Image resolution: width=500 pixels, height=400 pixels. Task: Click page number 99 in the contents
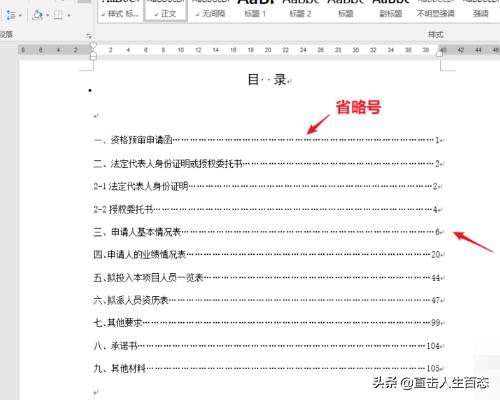436,323
